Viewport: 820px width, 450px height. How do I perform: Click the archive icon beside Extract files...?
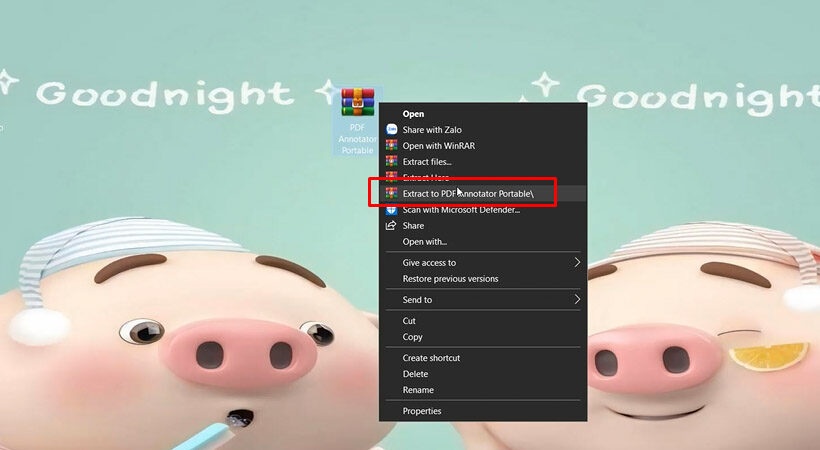pos(391,162)
